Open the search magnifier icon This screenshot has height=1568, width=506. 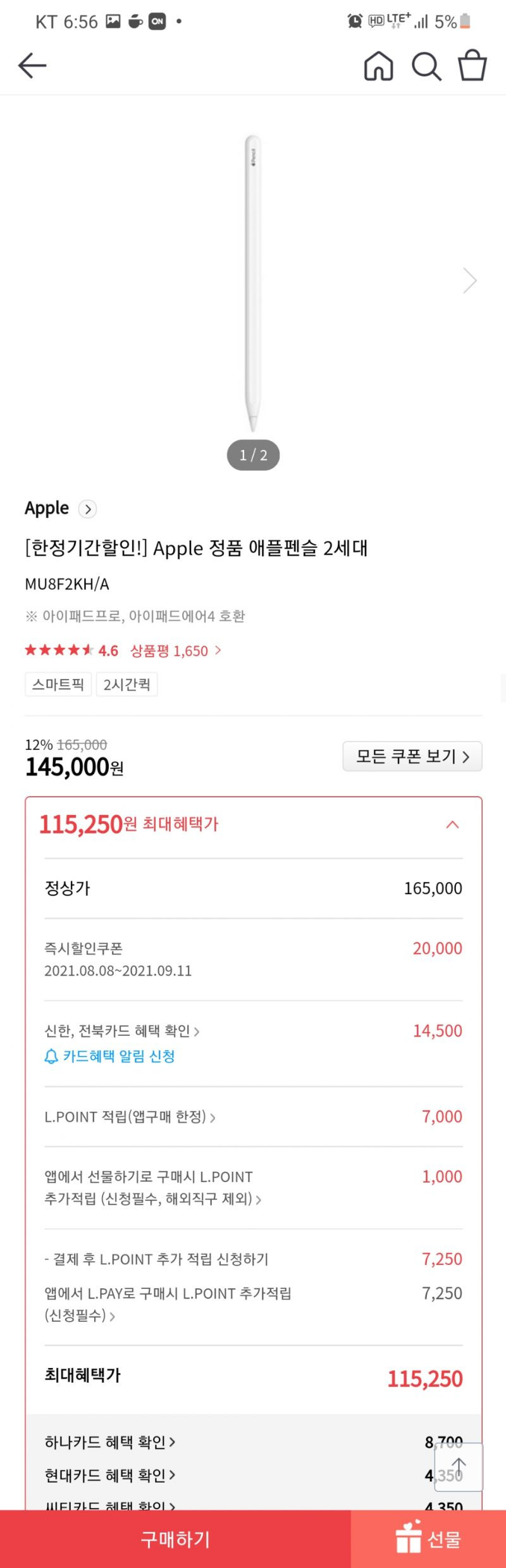tap(426, 66)
